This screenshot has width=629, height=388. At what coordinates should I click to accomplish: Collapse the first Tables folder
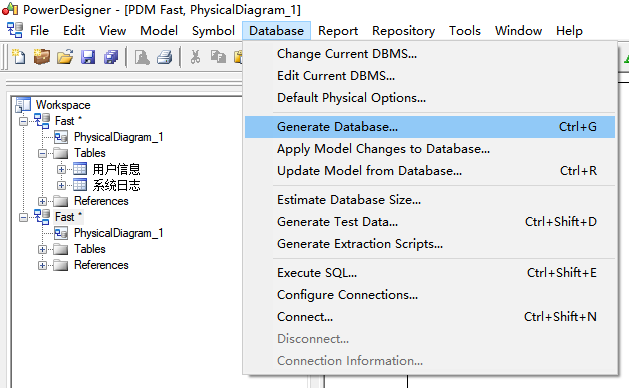(x=43, y=153)
